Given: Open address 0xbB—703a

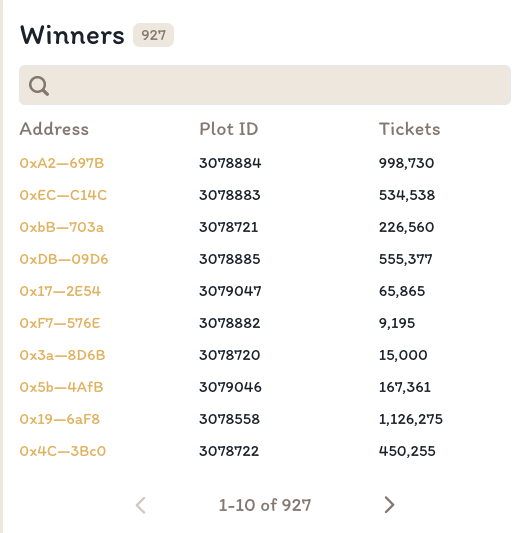Looking at the screenshot, I should coord(62,227).
